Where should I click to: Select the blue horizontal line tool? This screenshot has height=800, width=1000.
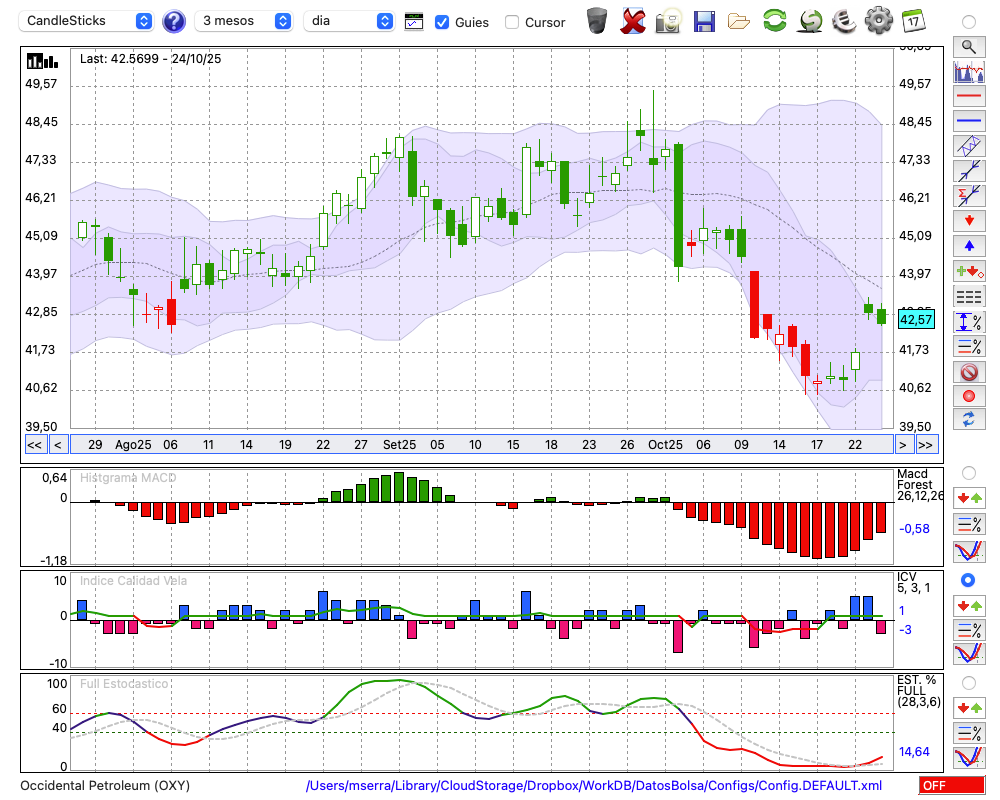pyautogui.click(x=969, y=121)
